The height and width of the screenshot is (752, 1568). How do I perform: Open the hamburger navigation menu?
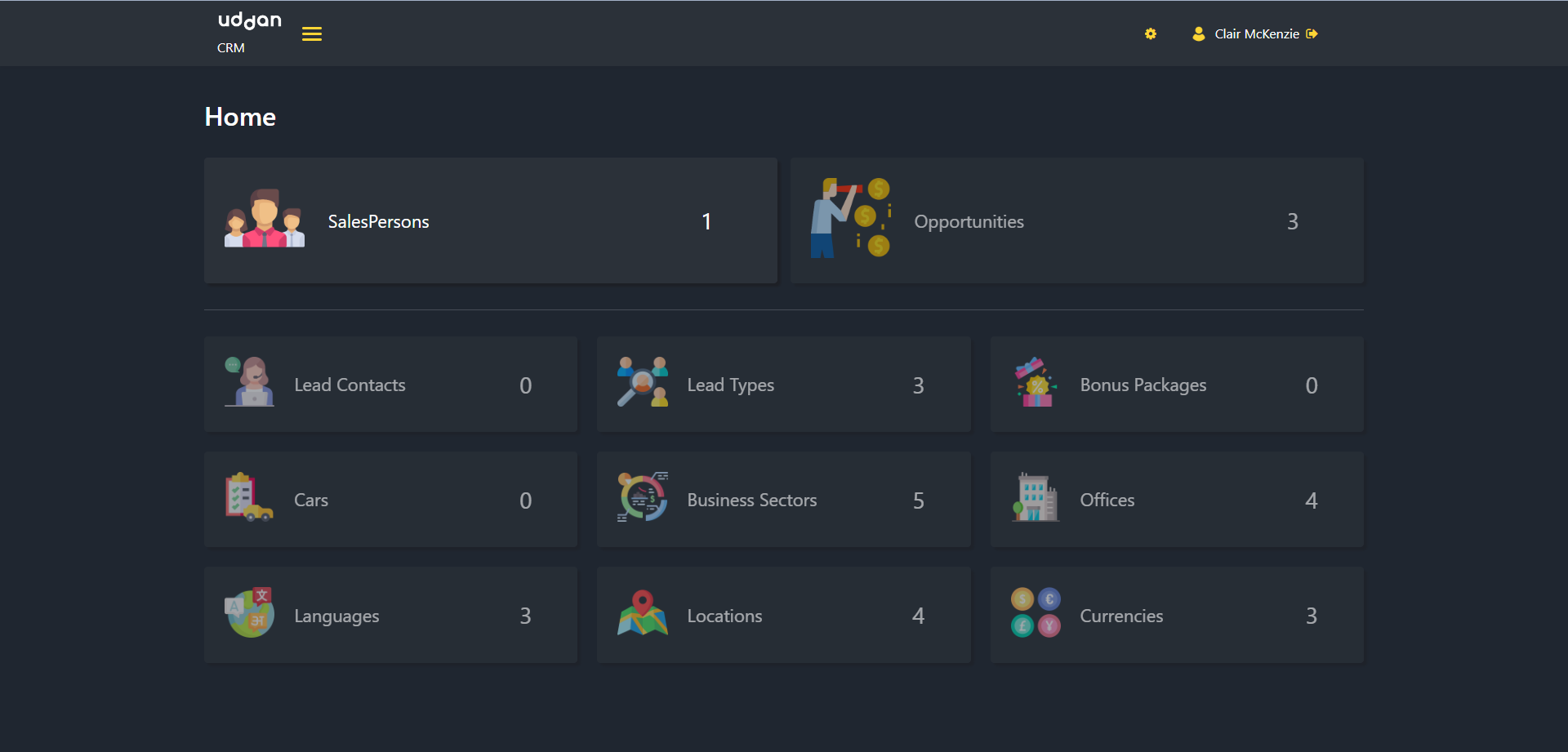(311, 33)
